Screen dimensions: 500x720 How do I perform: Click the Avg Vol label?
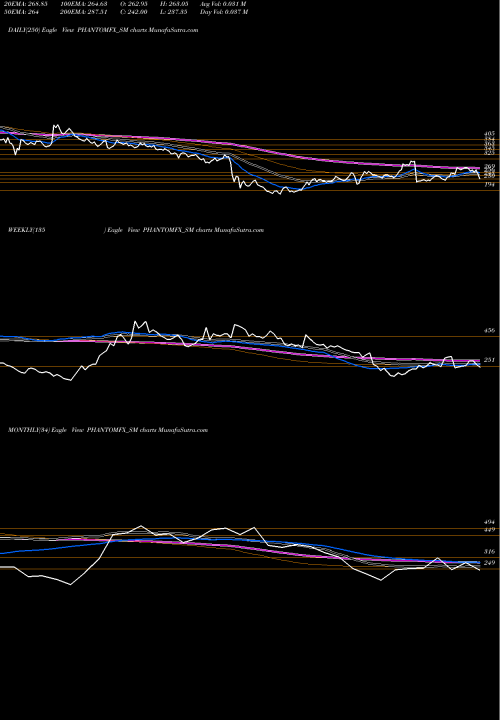(x=223, y=4)
